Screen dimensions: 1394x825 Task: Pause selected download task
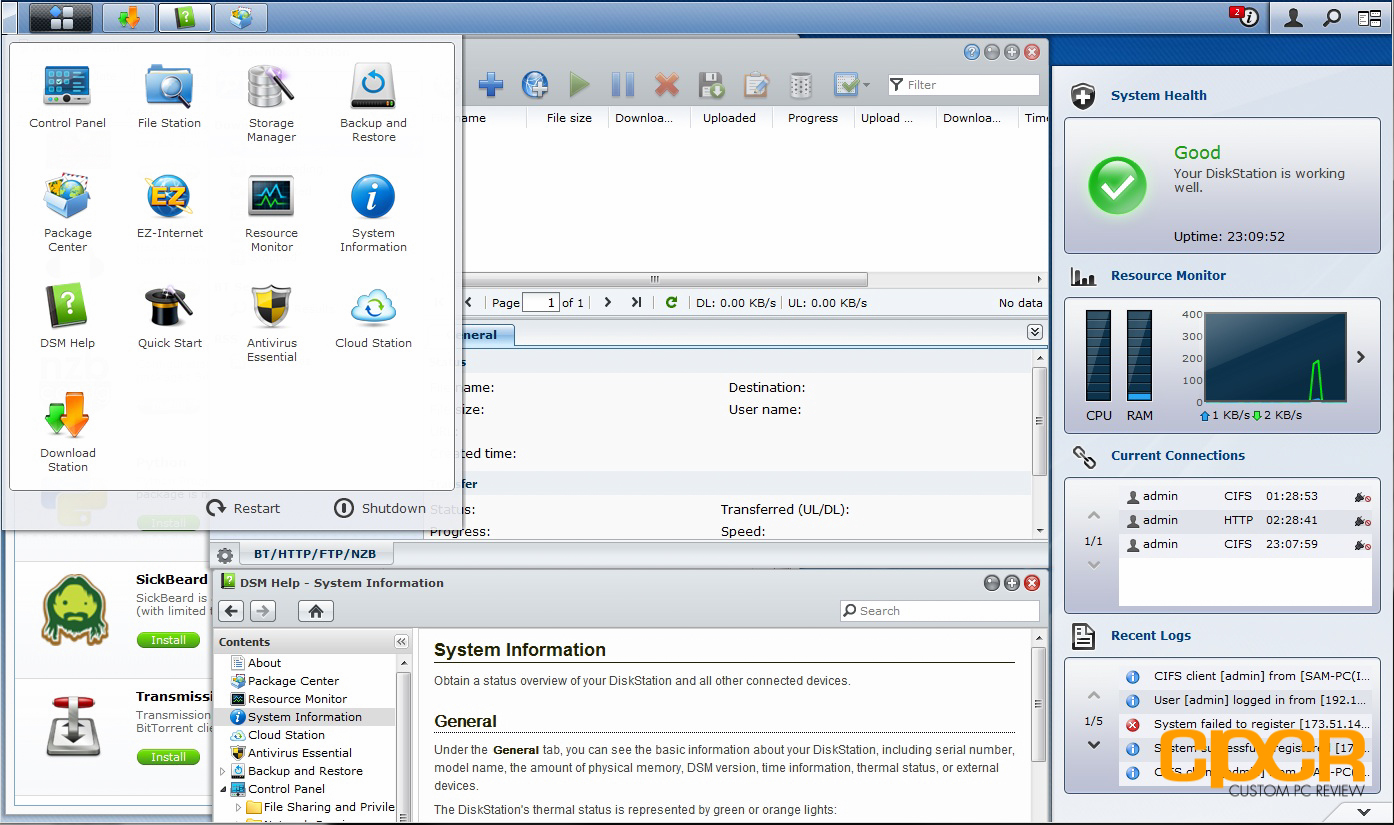tap(622, 85)
